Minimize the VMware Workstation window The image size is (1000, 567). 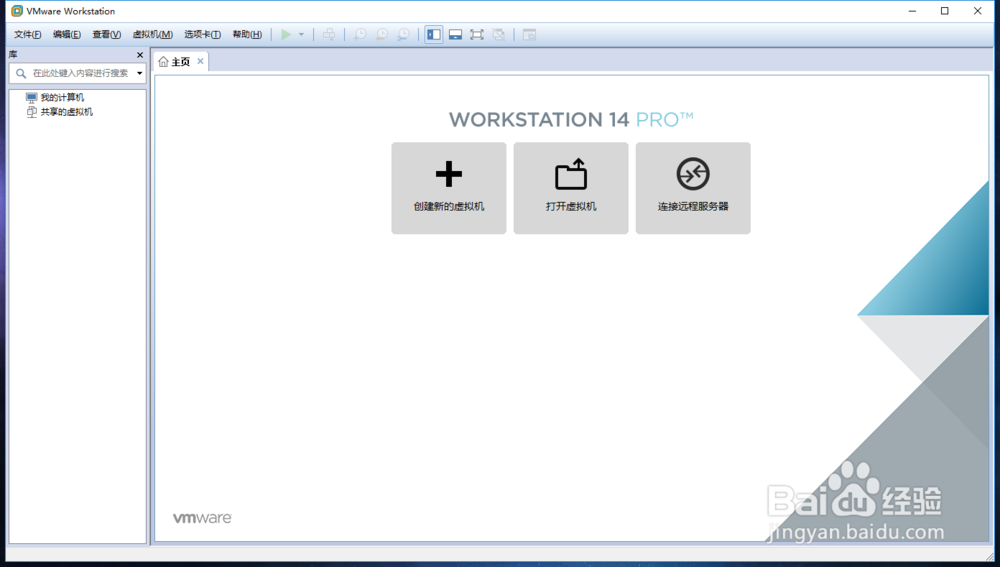pyautogui.click(x=913, y=11)
